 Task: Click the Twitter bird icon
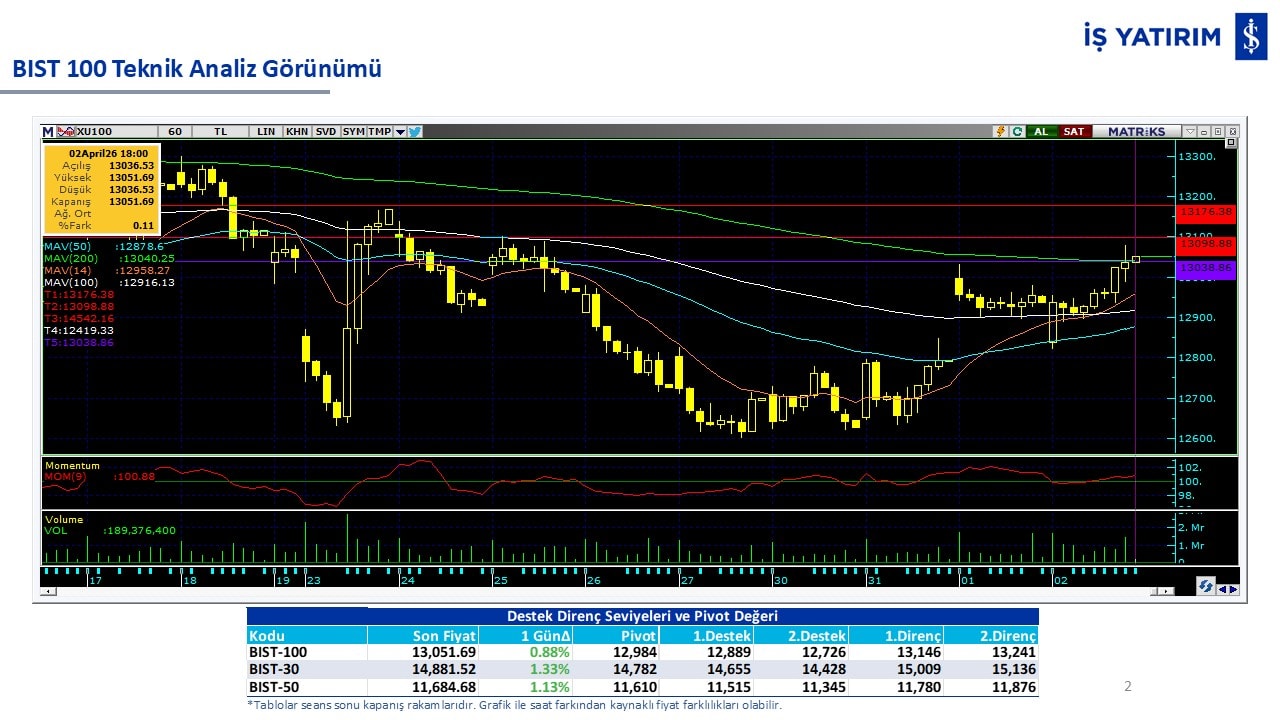tap(415, 131)
